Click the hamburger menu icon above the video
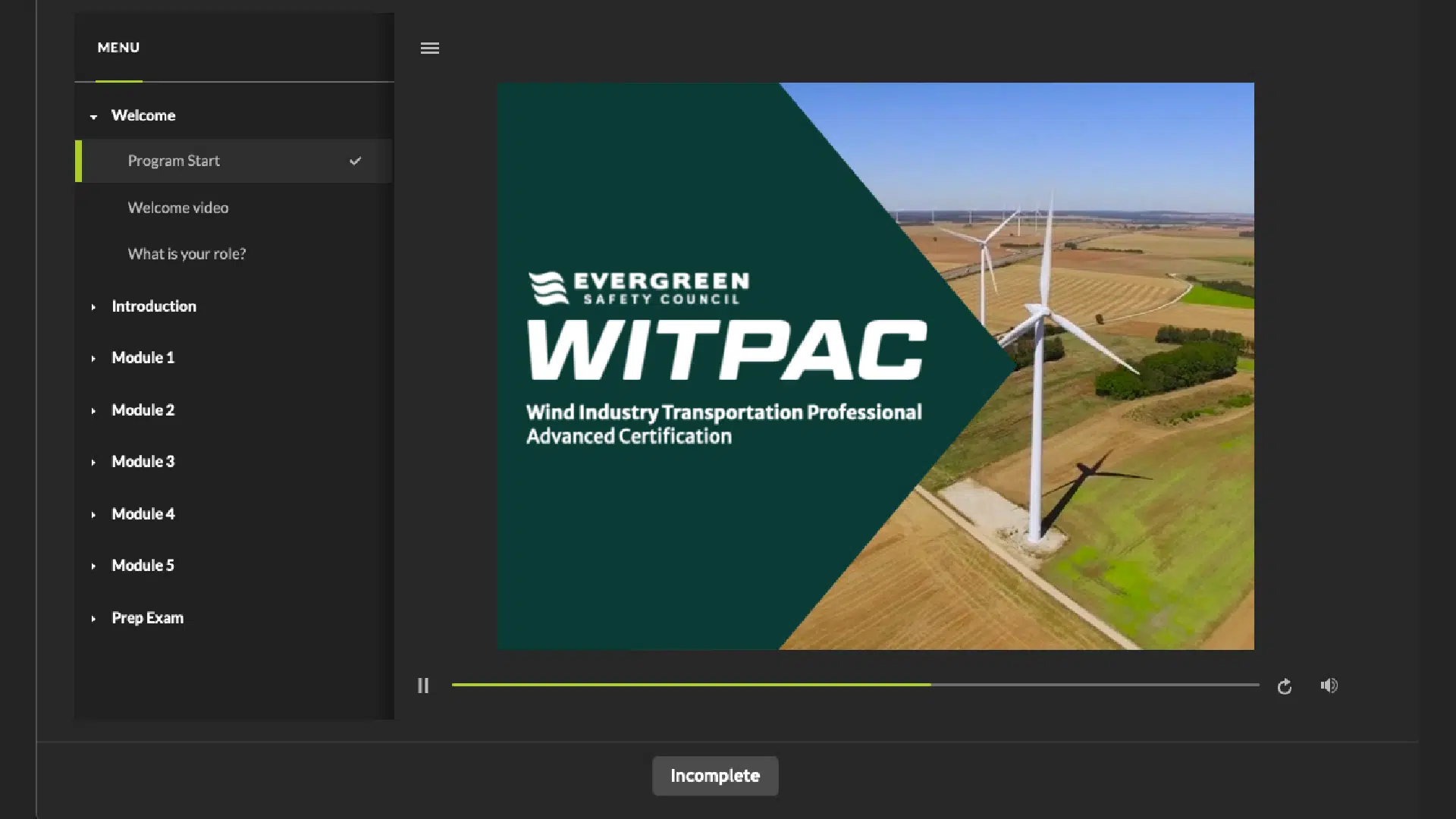The width and height of the screenshot is (1456, 819). pyautogui.click(x=429, y=48)
